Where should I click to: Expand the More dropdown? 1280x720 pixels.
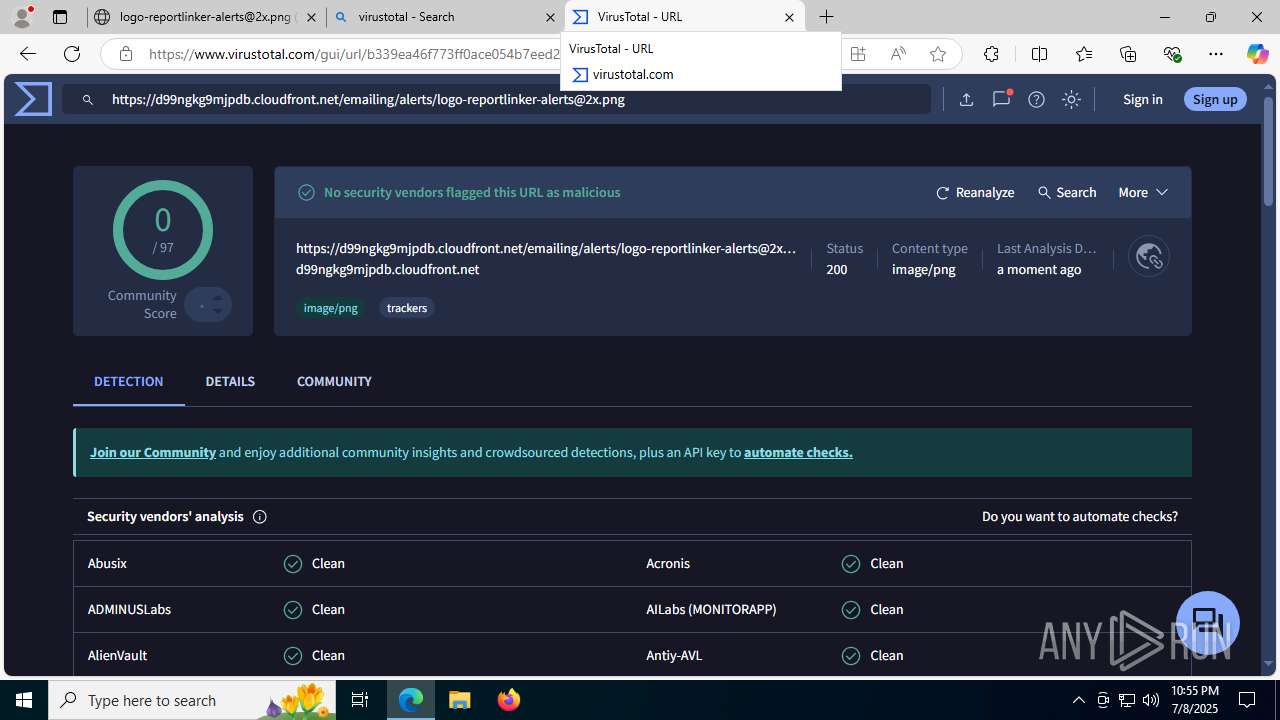1143,192
